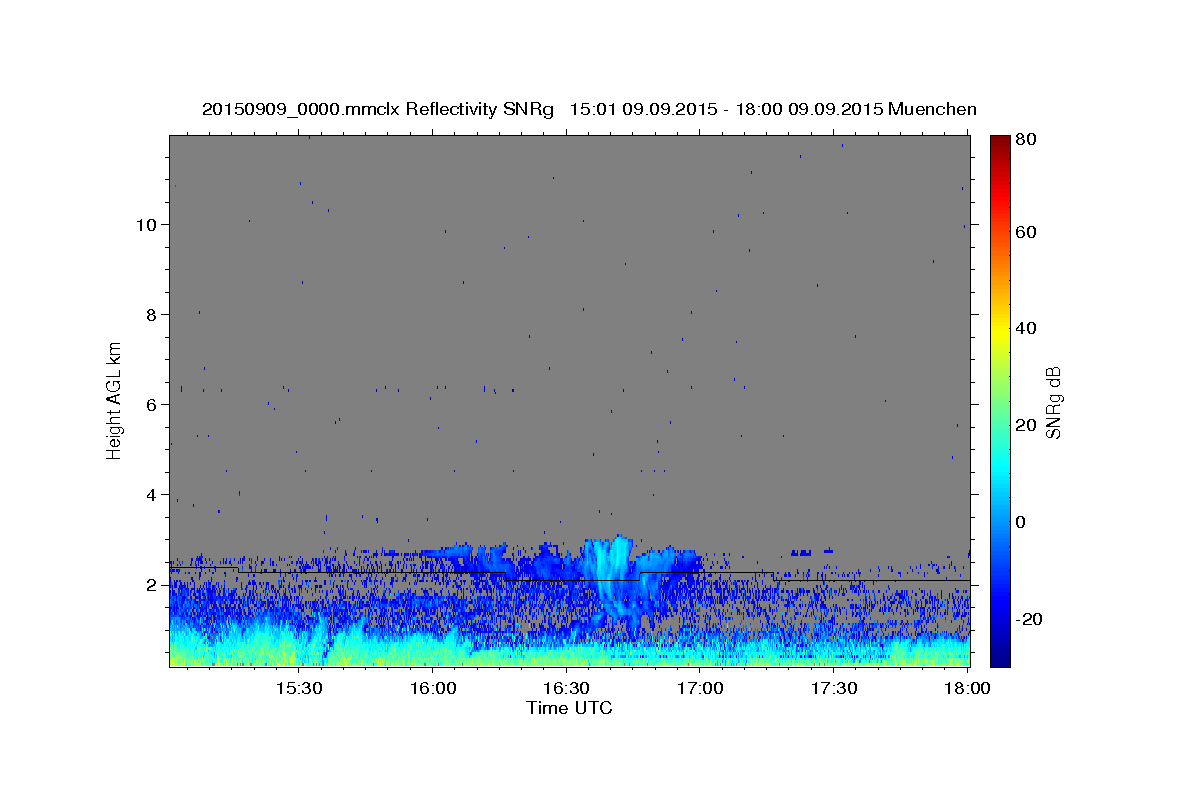1200x800 pixels.
Task: Click the 16:00 time tick label
Action: 432,689
